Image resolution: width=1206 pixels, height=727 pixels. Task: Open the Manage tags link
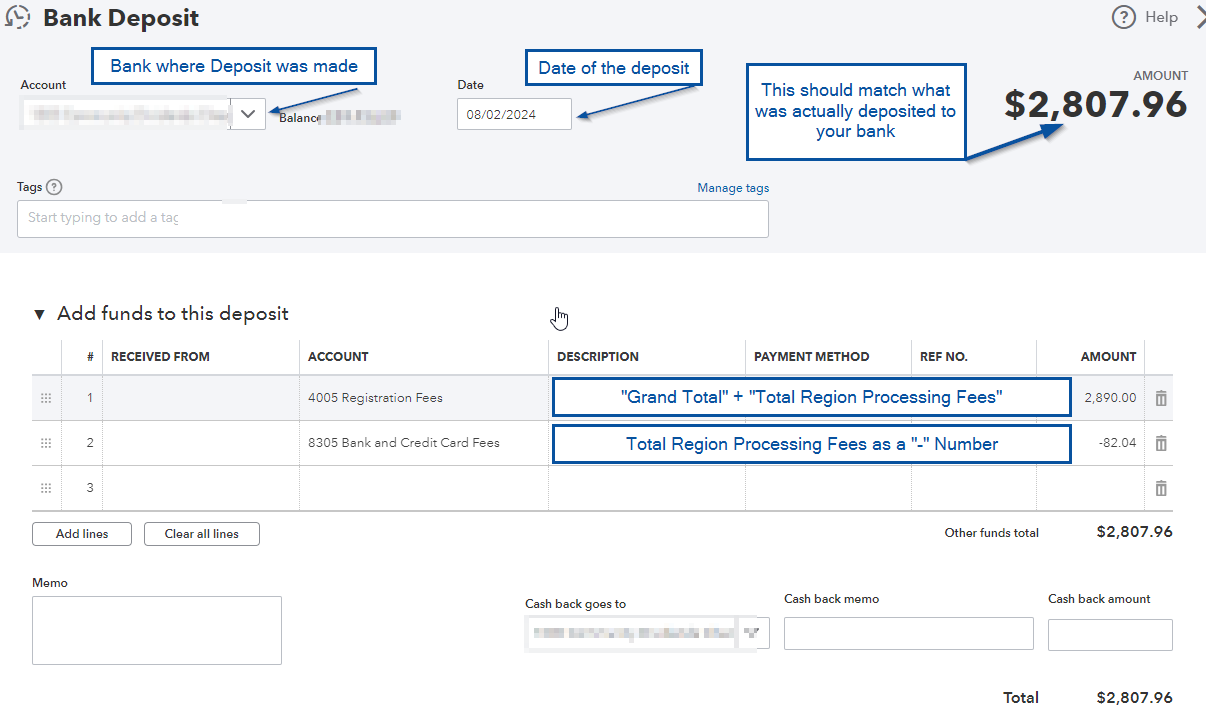[733, 188]
